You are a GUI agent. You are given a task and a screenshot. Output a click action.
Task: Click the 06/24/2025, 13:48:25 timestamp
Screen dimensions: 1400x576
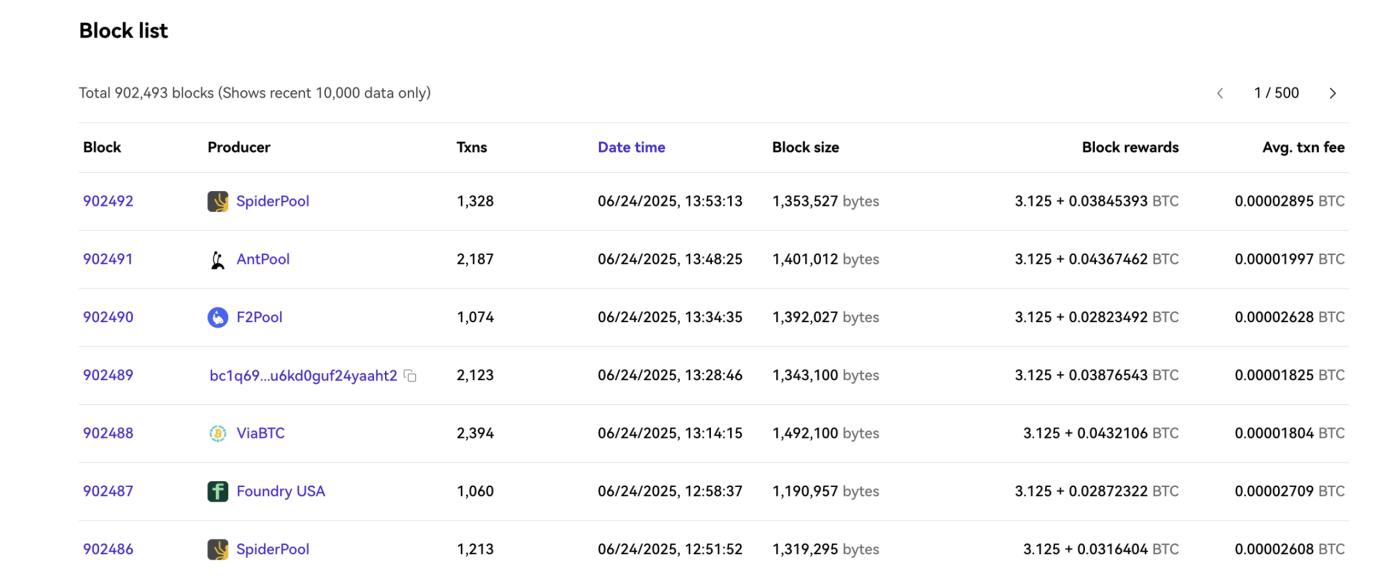(x=670, y=259)
